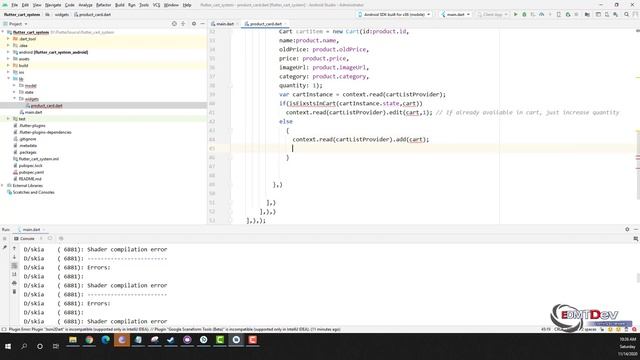Click the down arrow in Run console

[x=14, y=257]
